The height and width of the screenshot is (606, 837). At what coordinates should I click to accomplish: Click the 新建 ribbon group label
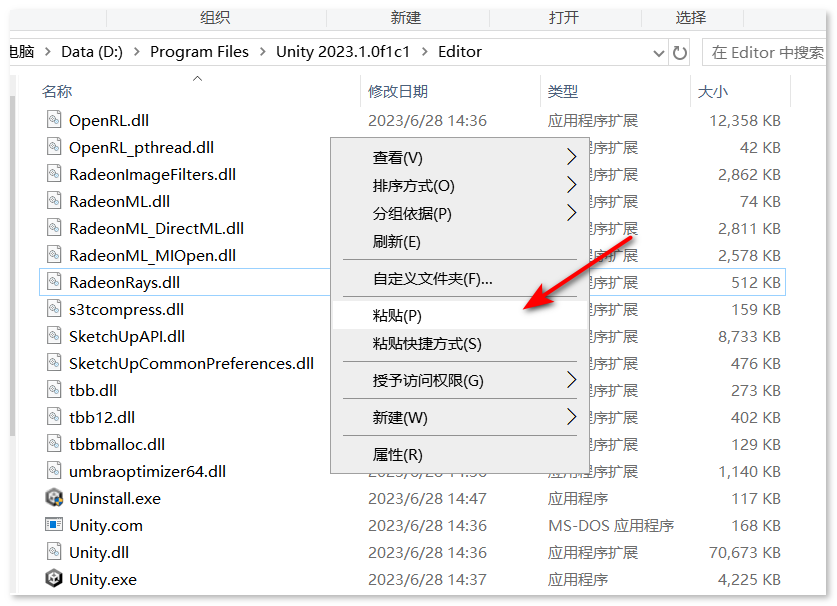point(406,18)
